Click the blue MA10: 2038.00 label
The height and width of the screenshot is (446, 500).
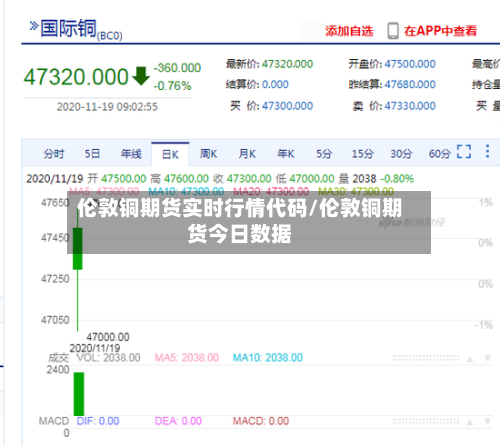click(x=268, y=358)
